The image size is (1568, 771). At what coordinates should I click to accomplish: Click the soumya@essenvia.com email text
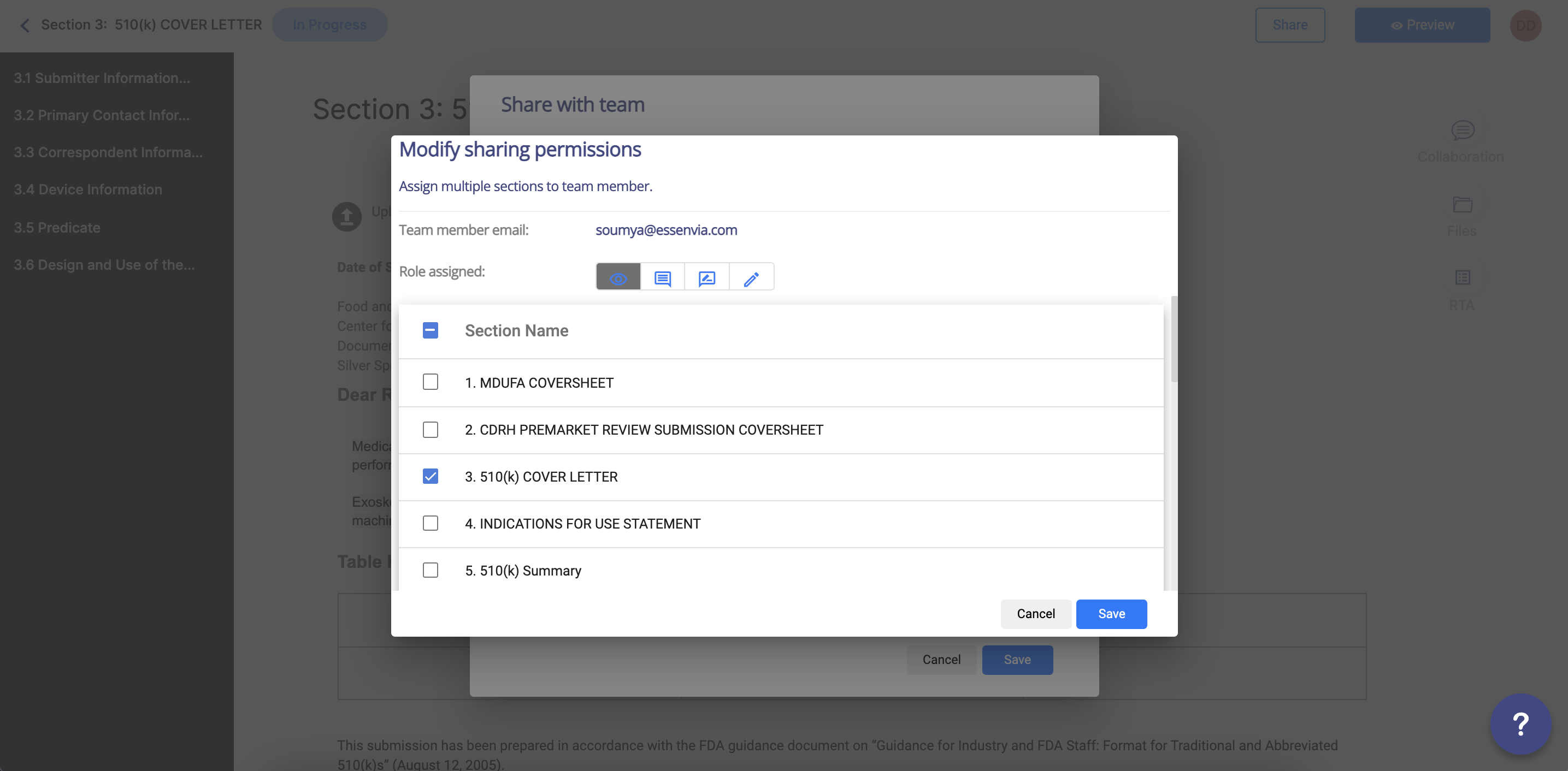(x=666, y=229)
